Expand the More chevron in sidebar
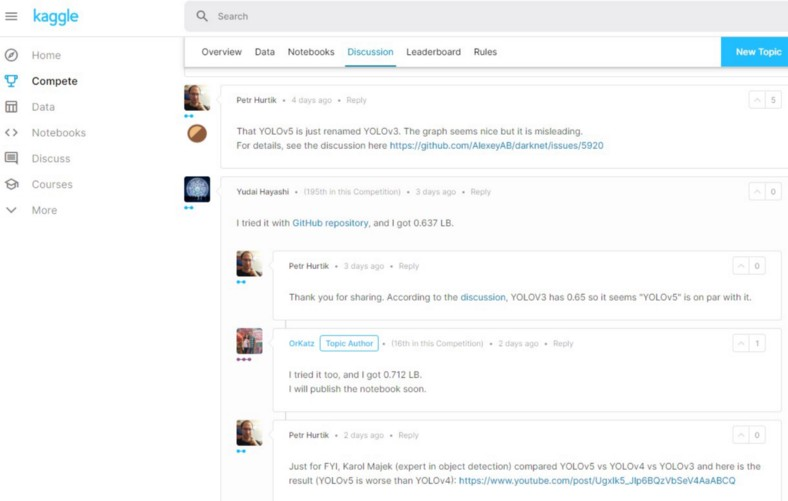Screen dimensions: 788x501 tap(11, 210)
